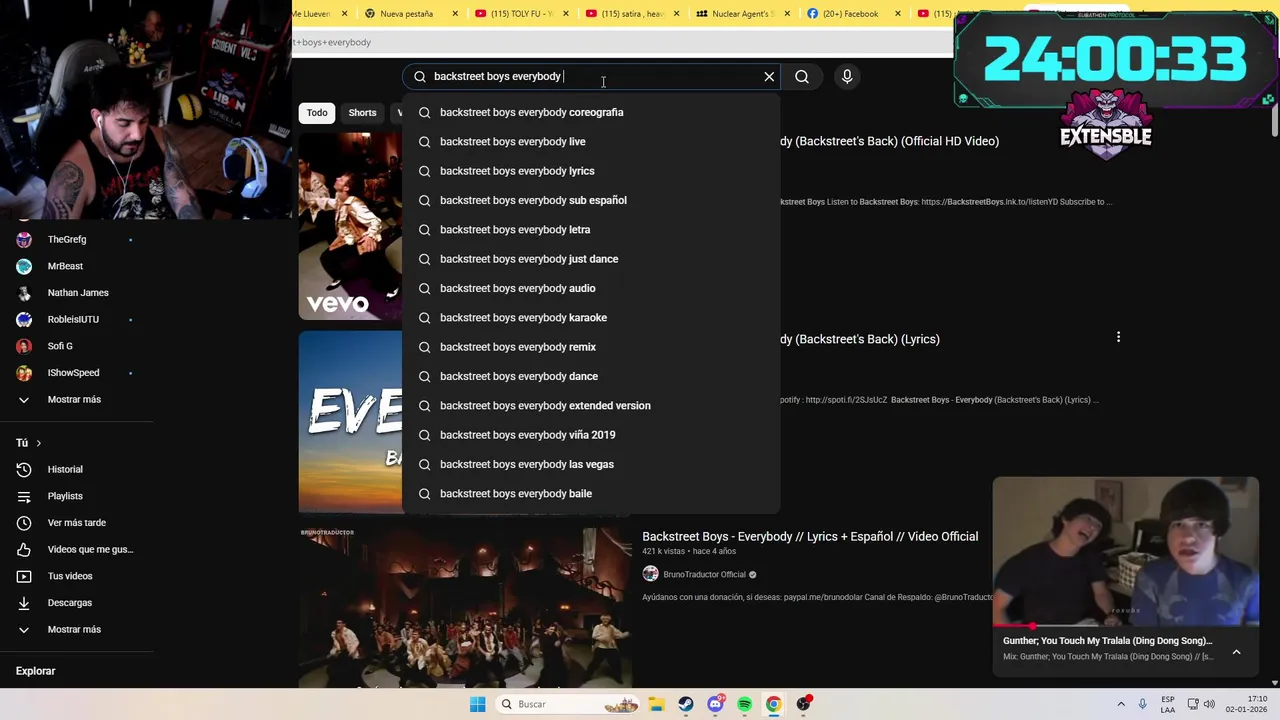Select suggestion 'backstreet boys everybody lyrics'
Viewport: 1280px width, 720px height.
point(591,171)
